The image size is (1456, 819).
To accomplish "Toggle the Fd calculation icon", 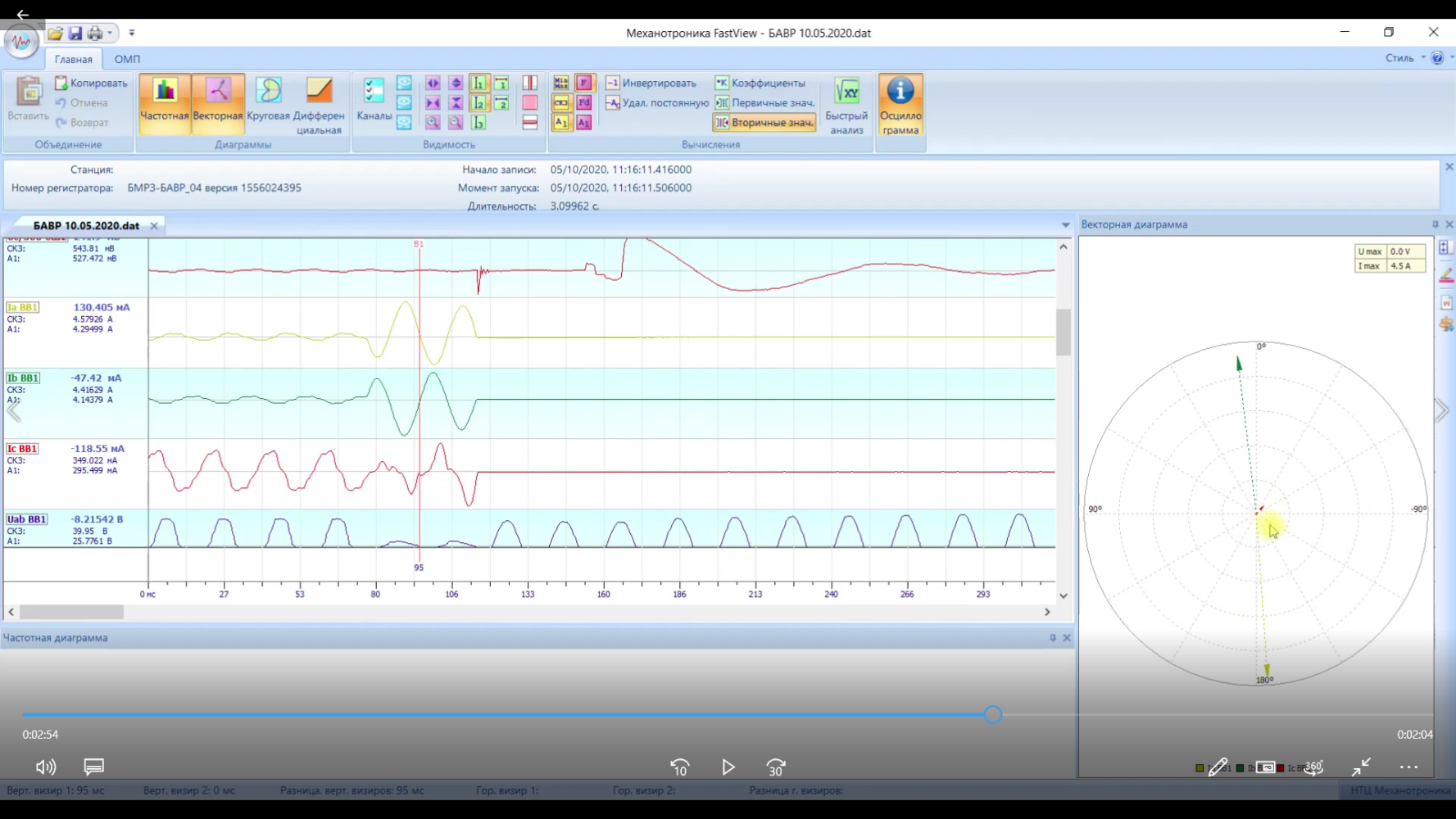I will (x=584, y=102).
